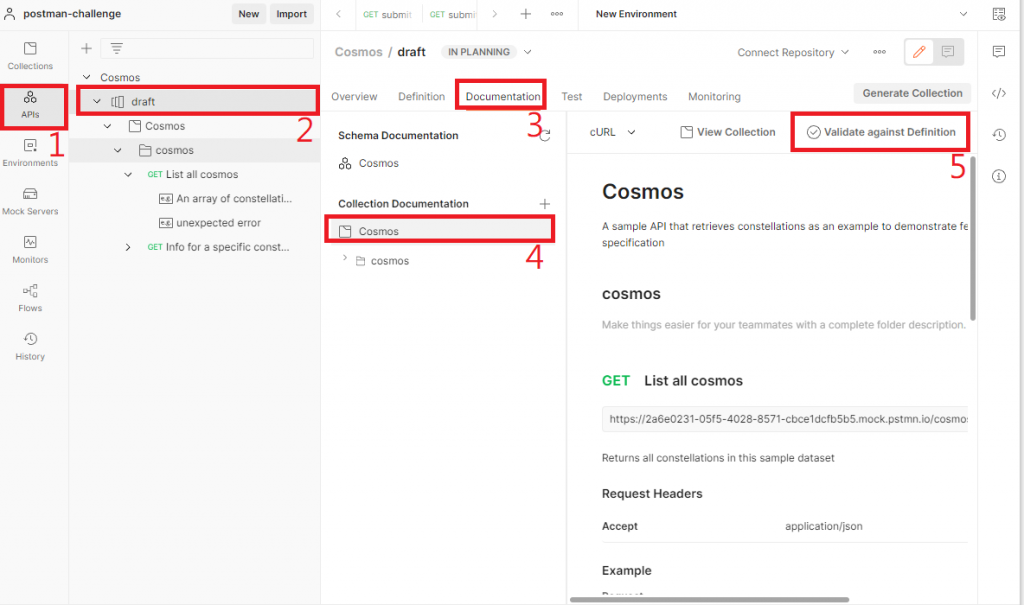The width and height of the screenshot is (1024, 605).
Task: Open History in the sidebar
Action: (x=30, y=346)
